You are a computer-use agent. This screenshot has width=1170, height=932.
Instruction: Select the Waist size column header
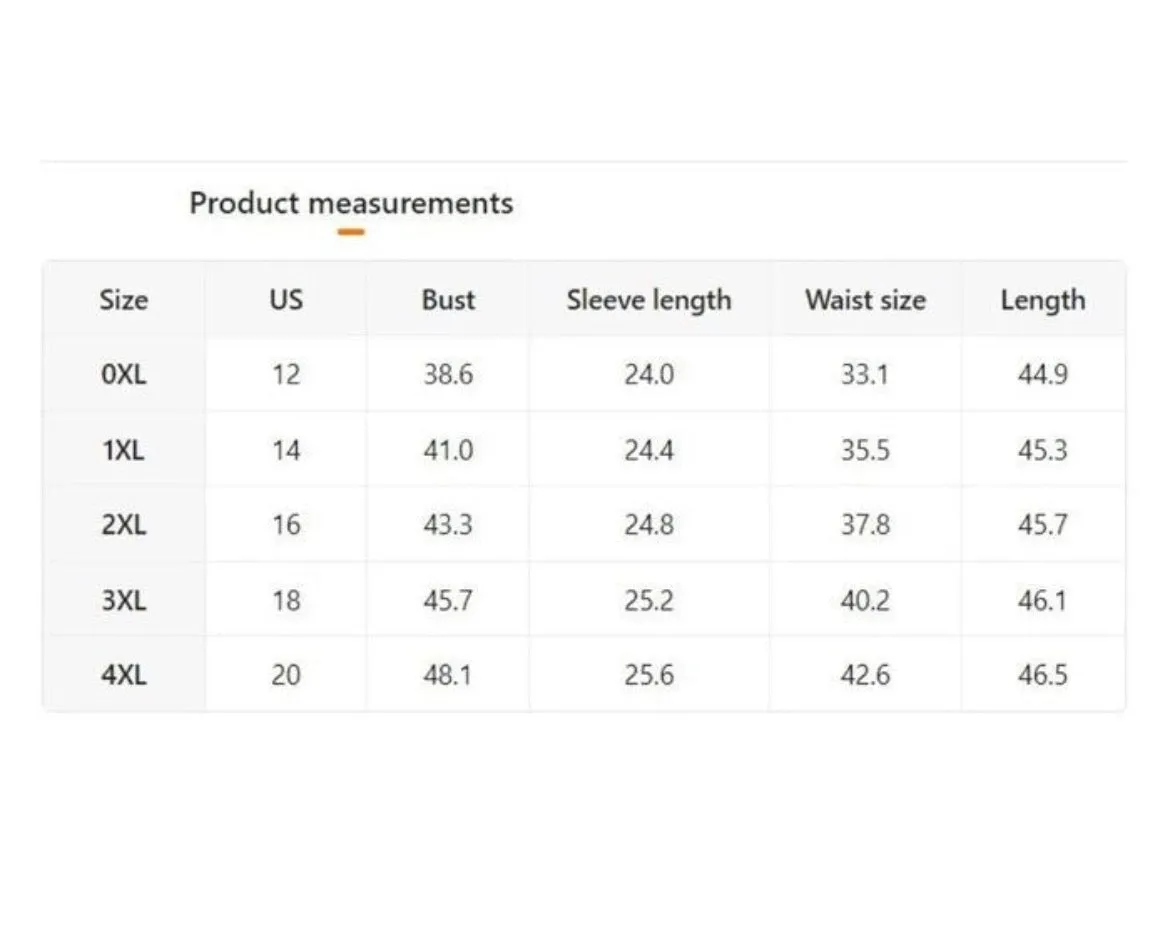point(866,300)
